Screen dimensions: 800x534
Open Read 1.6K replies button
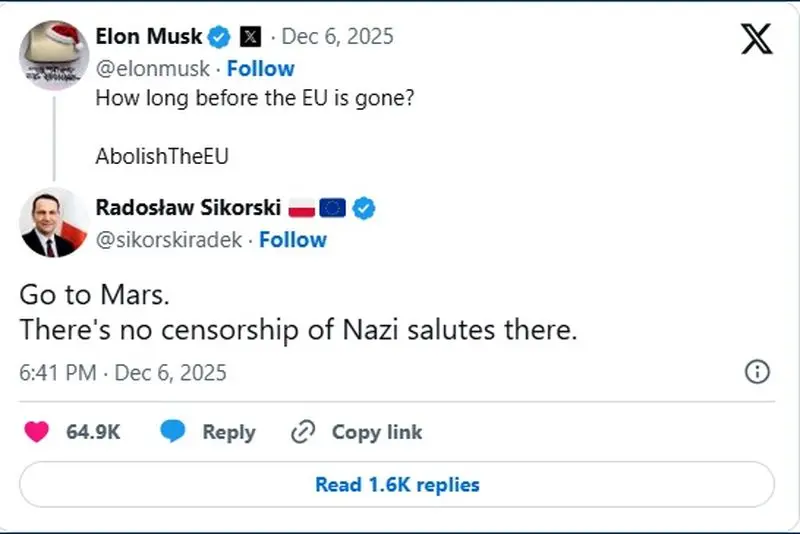coord(397,485)
